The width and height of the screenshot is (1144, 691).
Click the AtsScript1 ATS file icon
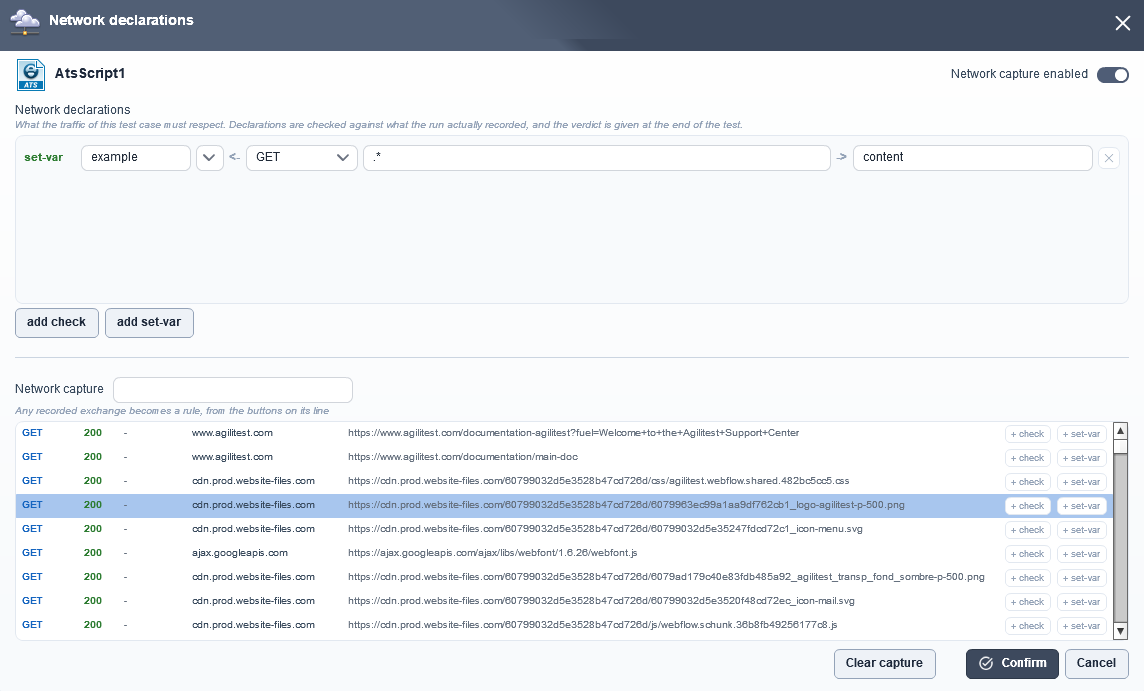[31, 74]
